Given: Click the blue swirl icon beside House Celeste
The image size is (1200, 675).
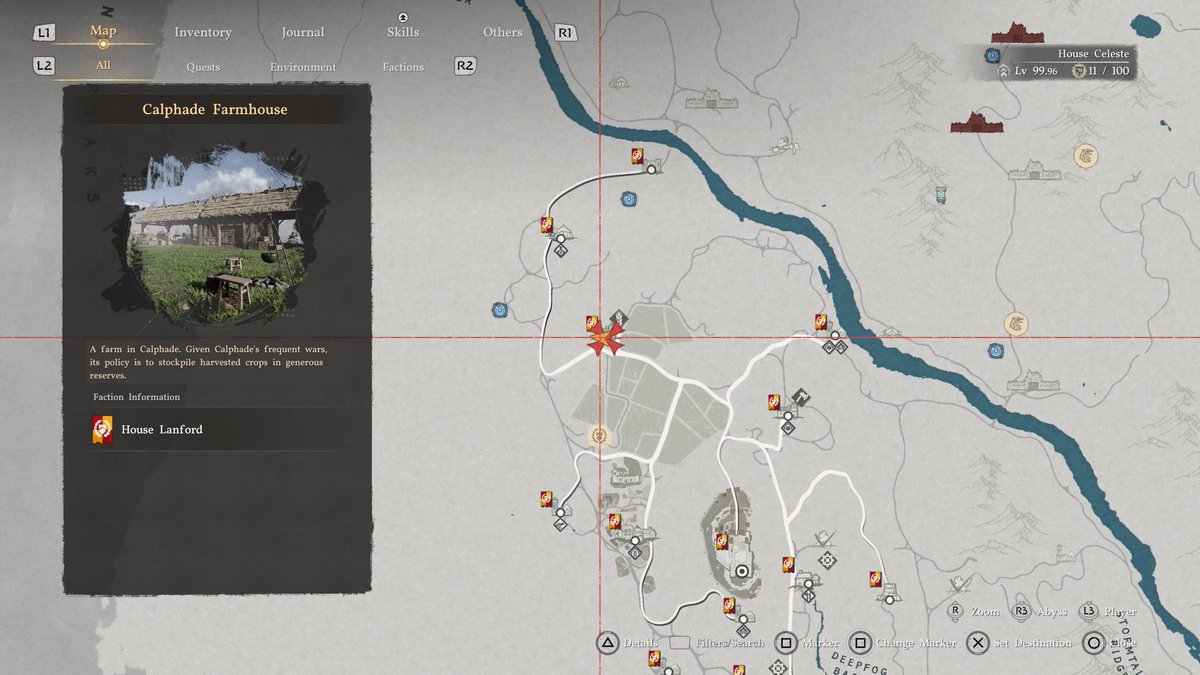Looking at the screenshot, I should (993, 56).
